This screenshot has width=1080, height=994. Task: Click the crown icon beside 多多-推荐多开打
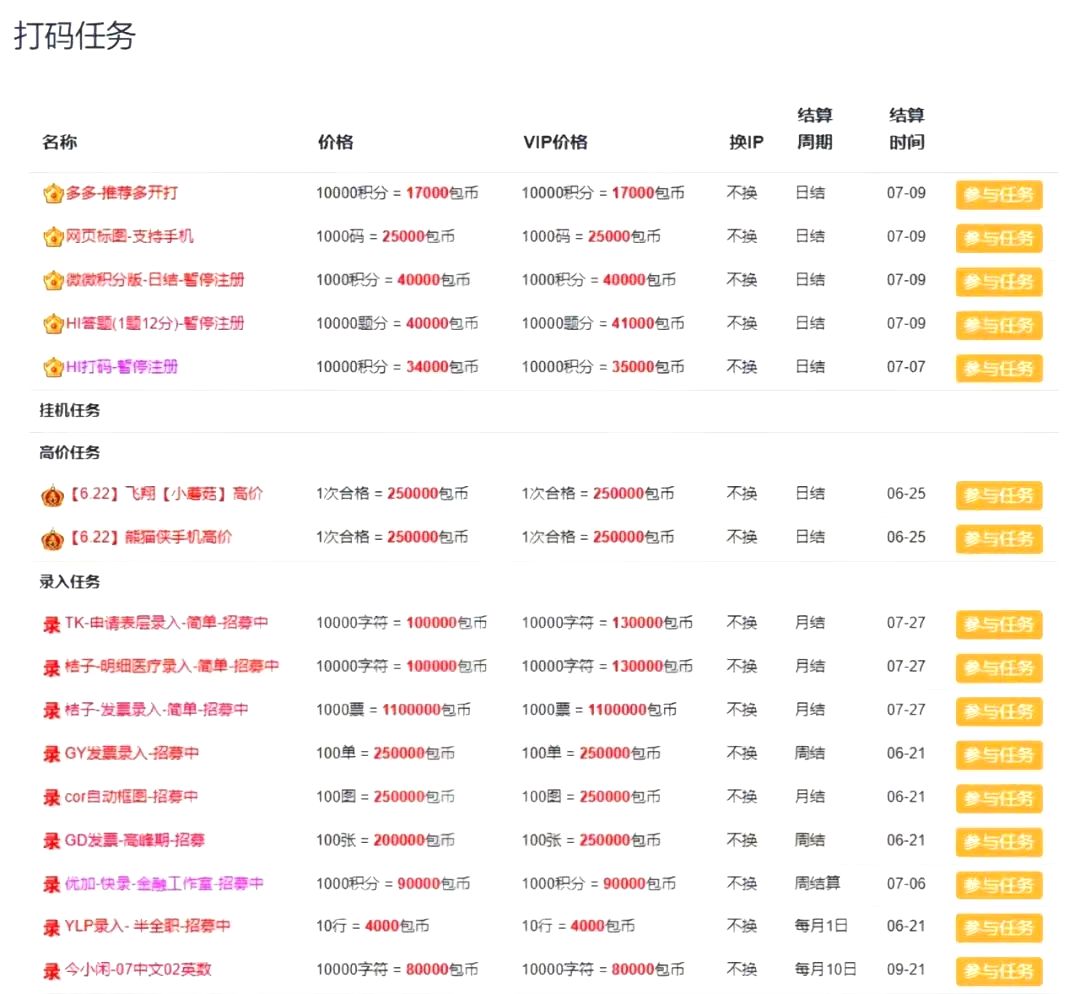click(x=51, y=193)
